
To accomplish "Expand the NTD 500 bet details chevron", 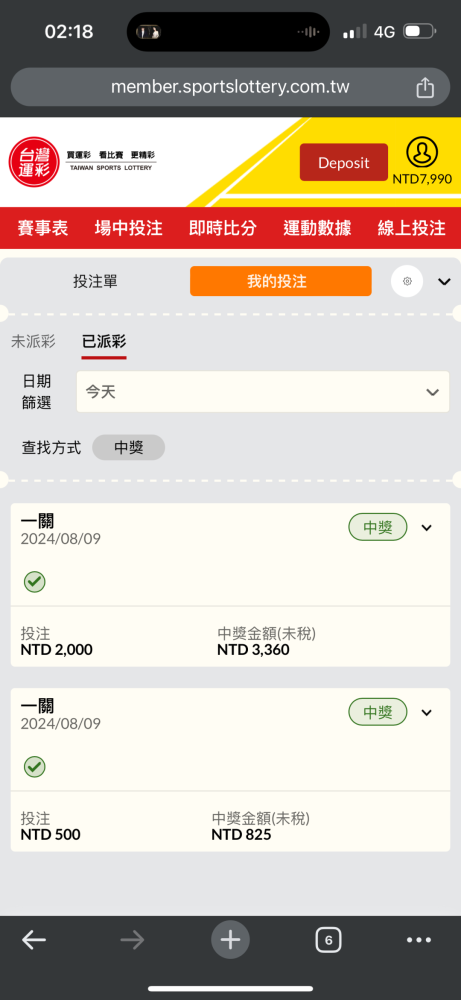I will click(x=427, y=712).
